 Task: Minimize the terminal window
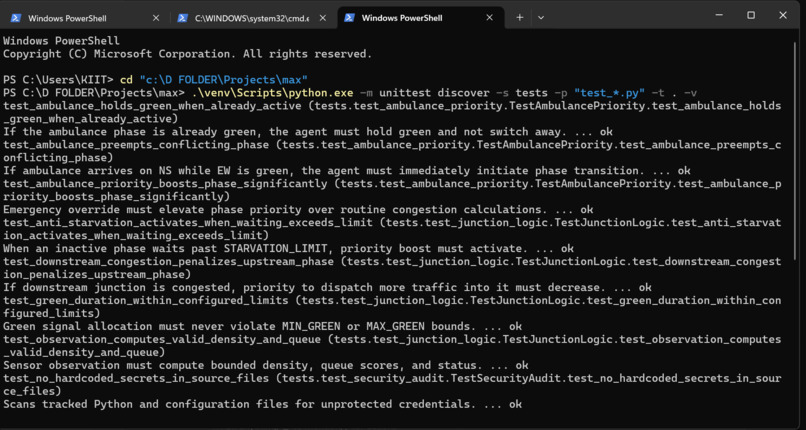pyautogui.click(x=719, y=15)
